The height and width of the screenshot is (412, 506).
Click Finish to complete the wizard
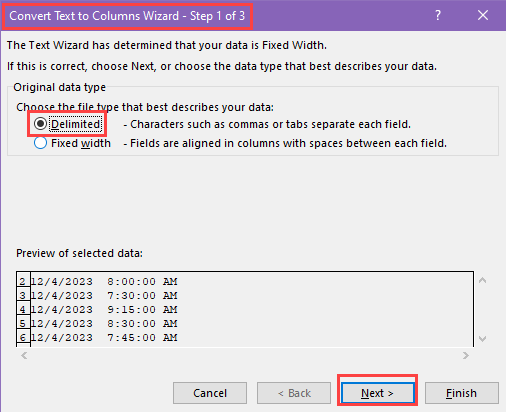coord(462,393)
